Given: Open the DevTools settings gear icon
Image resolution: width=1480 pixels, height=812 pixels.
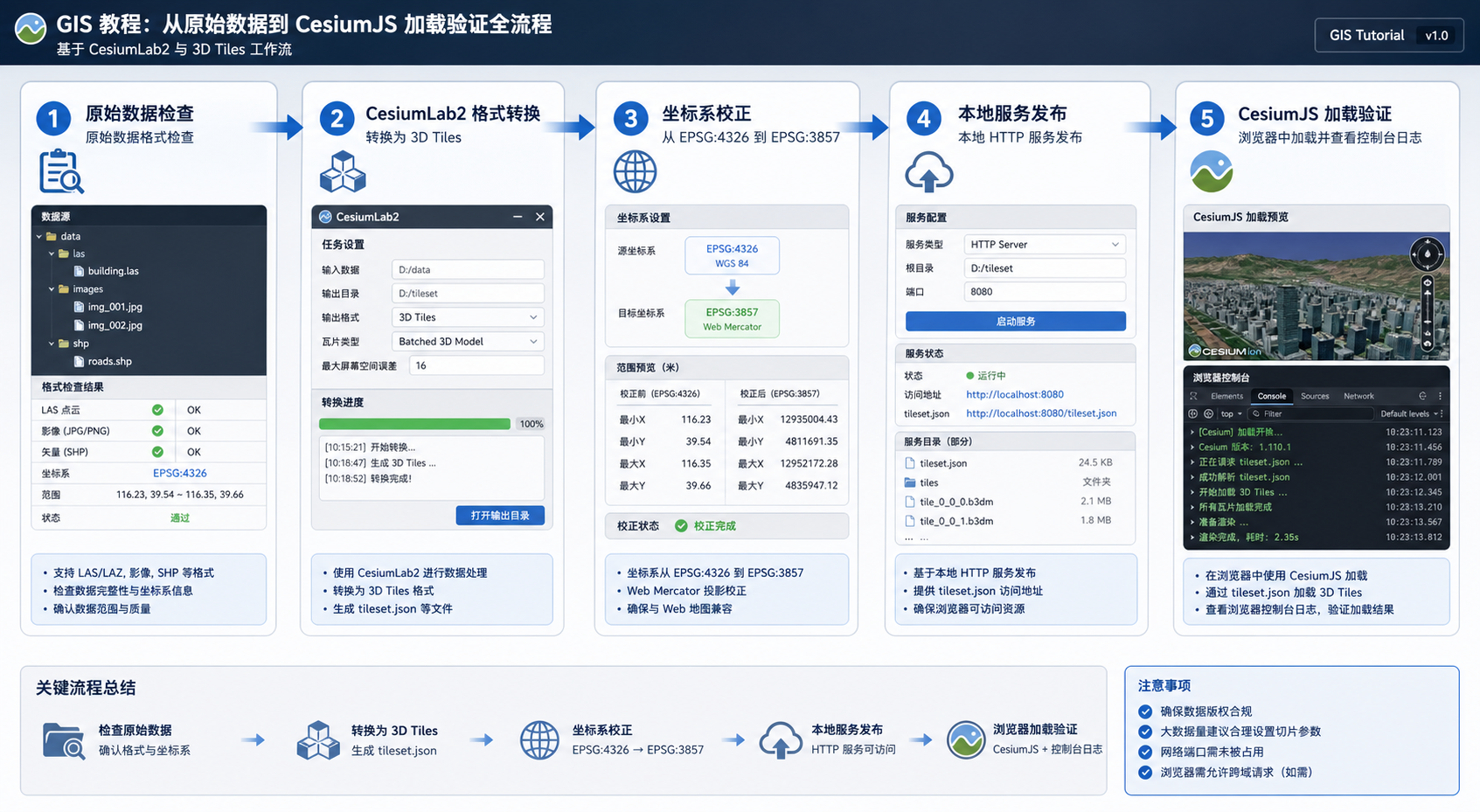Looking at the screenshot, I should coord(1422,396).
